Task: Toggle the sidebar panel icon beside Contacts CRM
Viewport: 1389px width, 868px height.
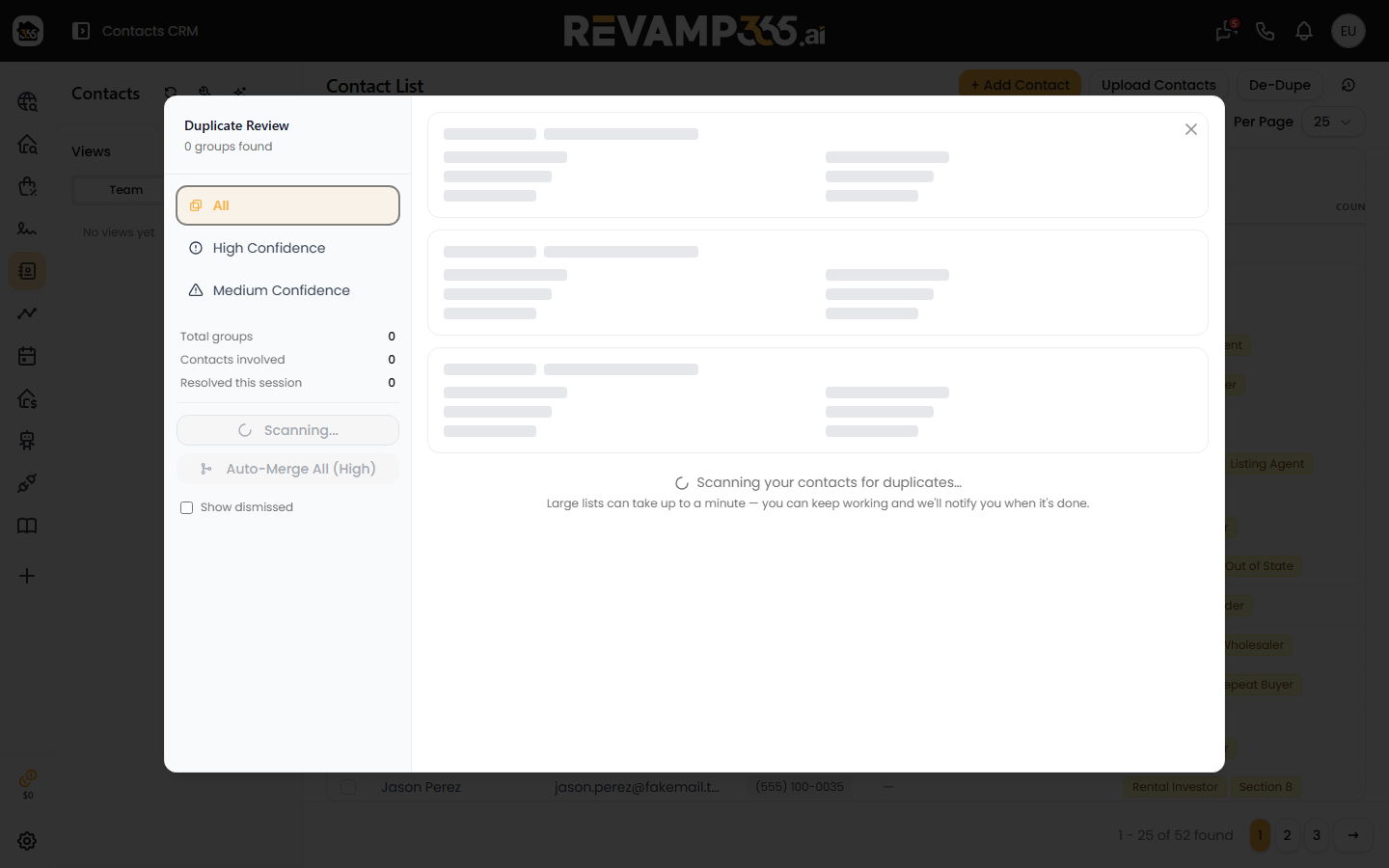Action: coord(81,31)
